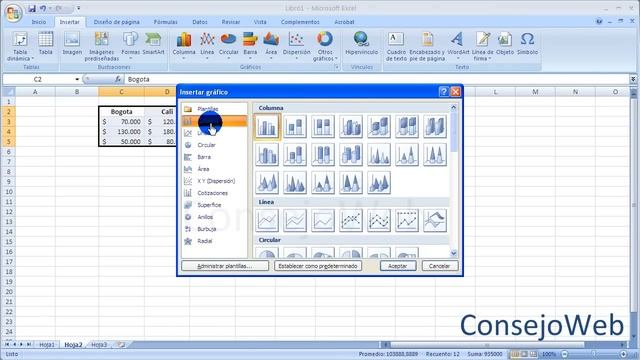Open the Área chart gallery
The image size is (640, 360).
coord(271,46)
